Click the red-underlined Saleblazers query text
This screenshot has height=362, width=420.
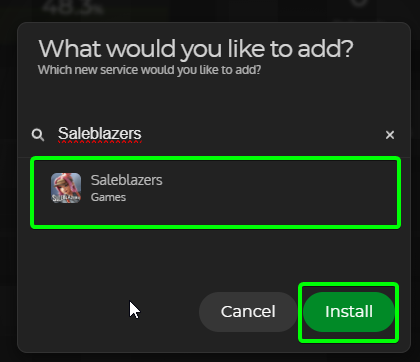click(100, 134)
